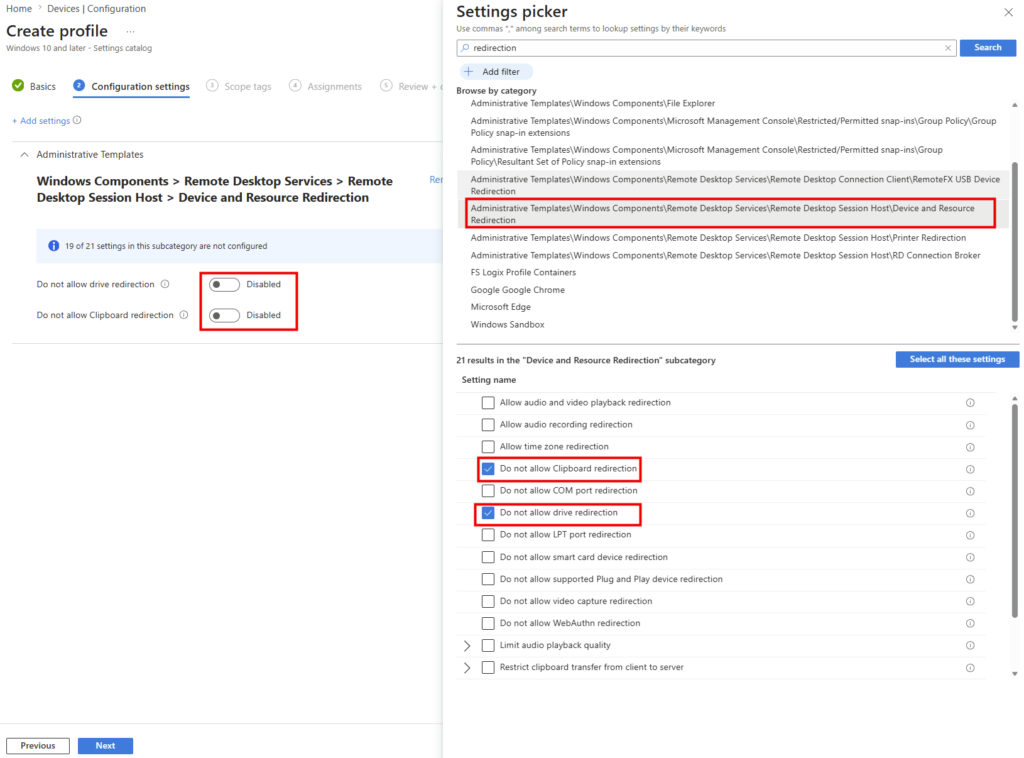This screenshot has width=1024, height=758.
Task: Select the Printer Redirection category
Action: tap(718, 238)
